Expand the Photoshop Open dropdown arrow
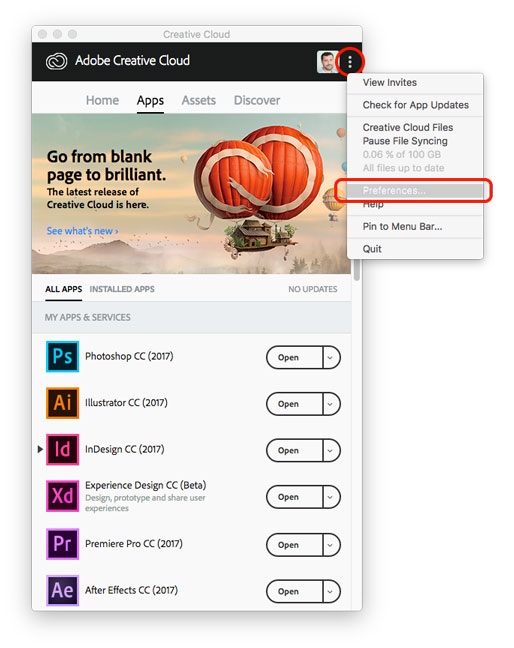 pos(331,357)
